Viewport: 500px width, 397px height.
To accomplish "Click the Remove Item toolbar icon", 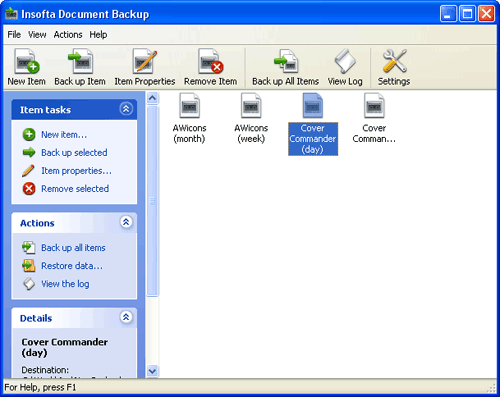I will (x=210, y=61).
